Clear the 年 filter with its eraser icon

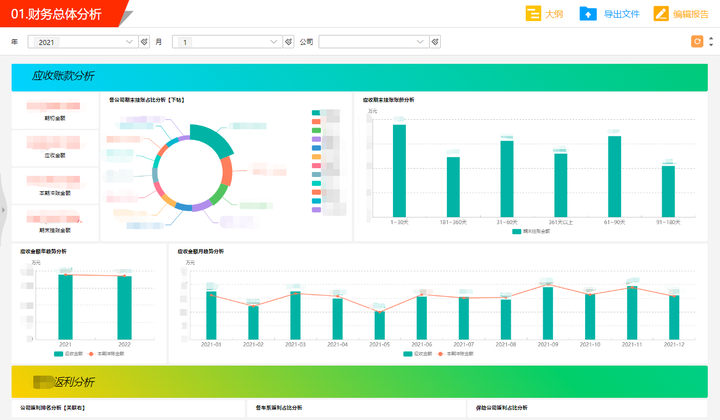144,42
